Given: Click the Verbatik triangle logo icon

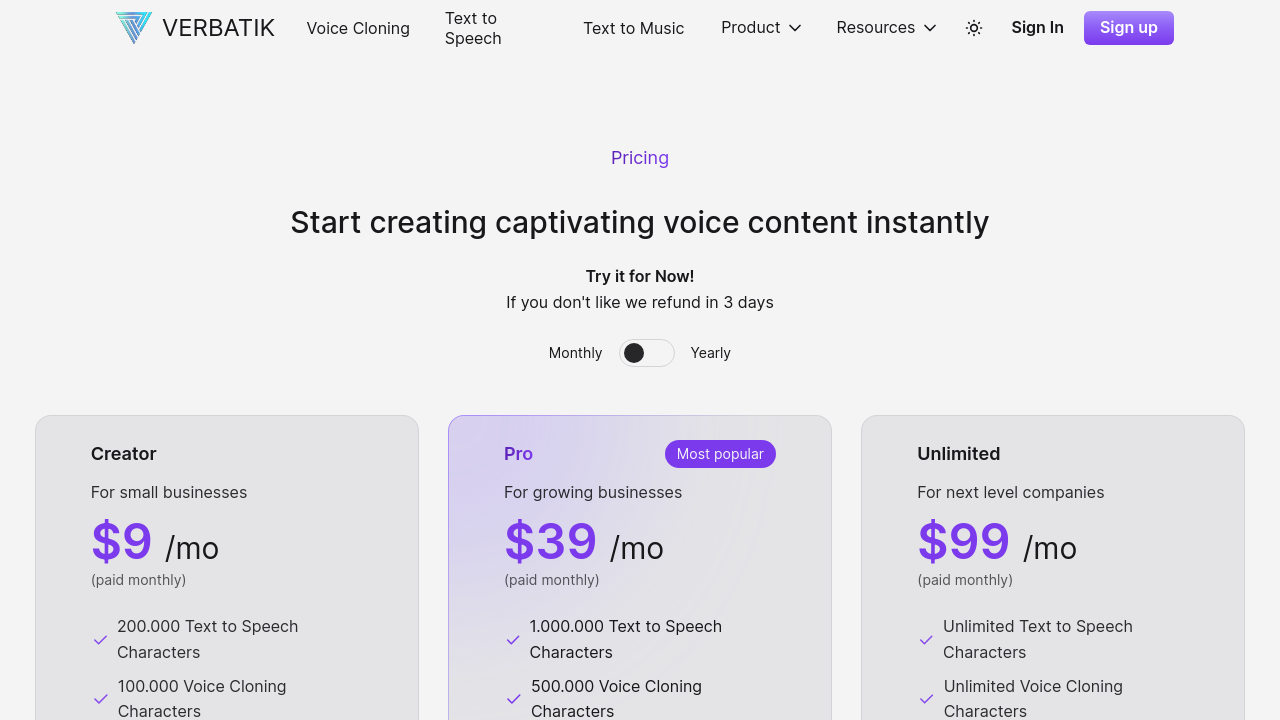Looking at the screenshot, I should coord(134,28).
